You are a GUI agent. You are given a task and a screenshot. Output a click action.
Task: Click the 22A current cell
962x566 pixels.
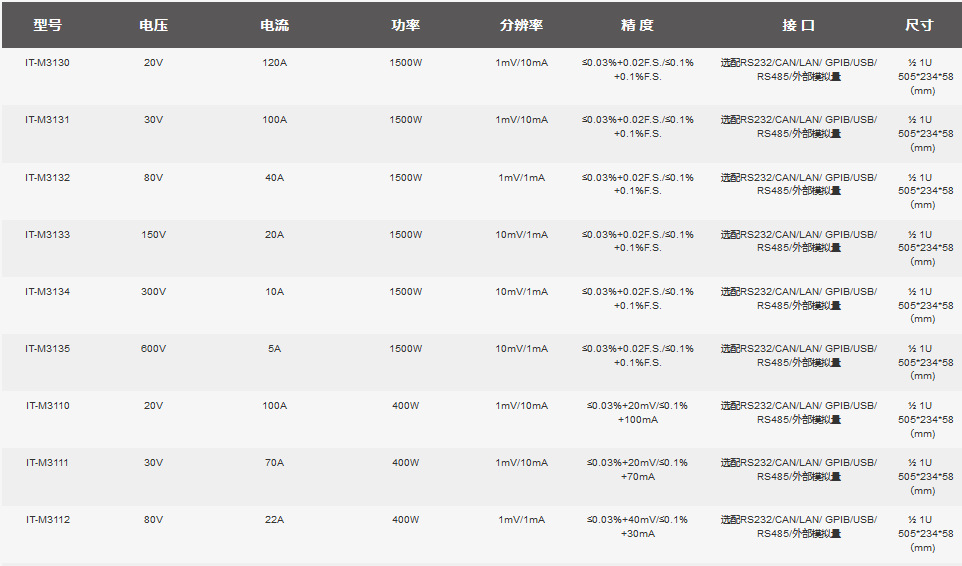click(274, 520)
